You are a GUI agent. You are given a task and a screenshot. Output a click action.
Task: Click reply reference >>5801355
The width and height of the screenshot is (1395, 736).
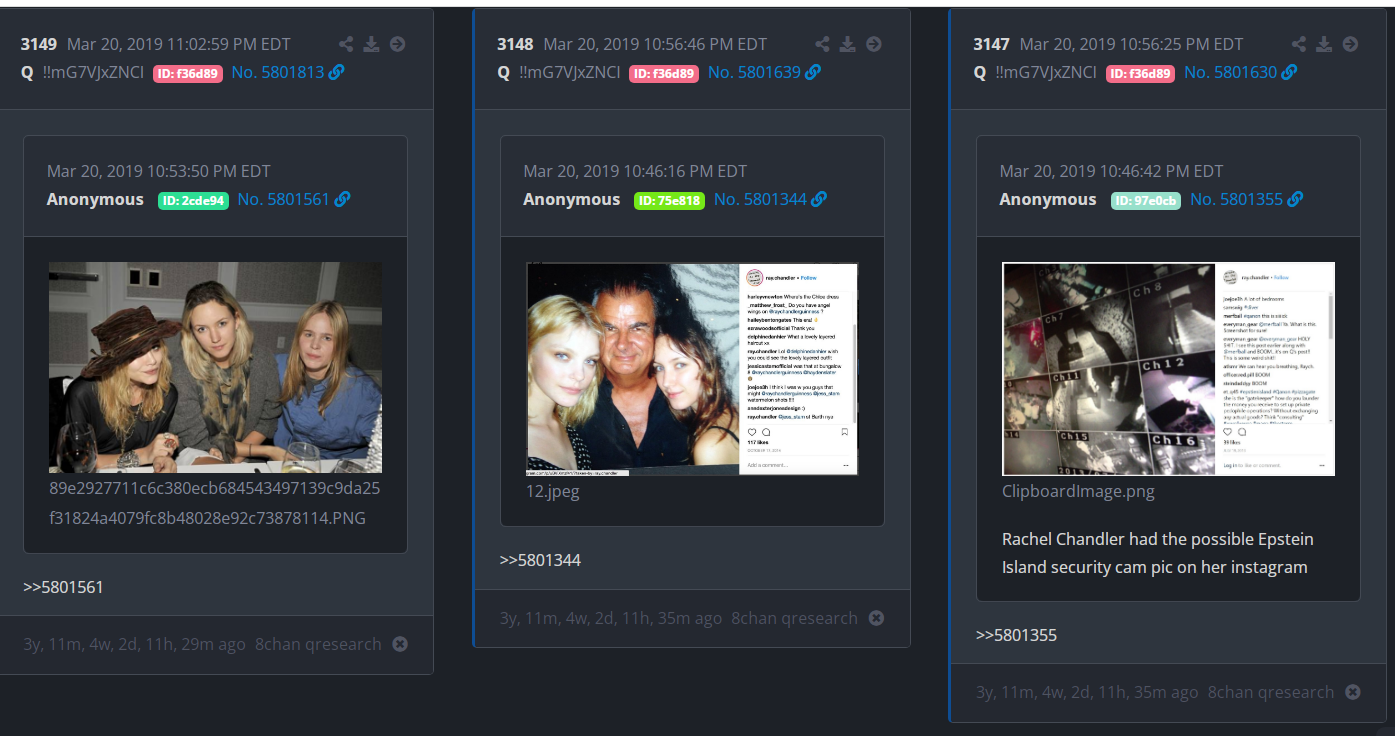(x=1016, y=635)
